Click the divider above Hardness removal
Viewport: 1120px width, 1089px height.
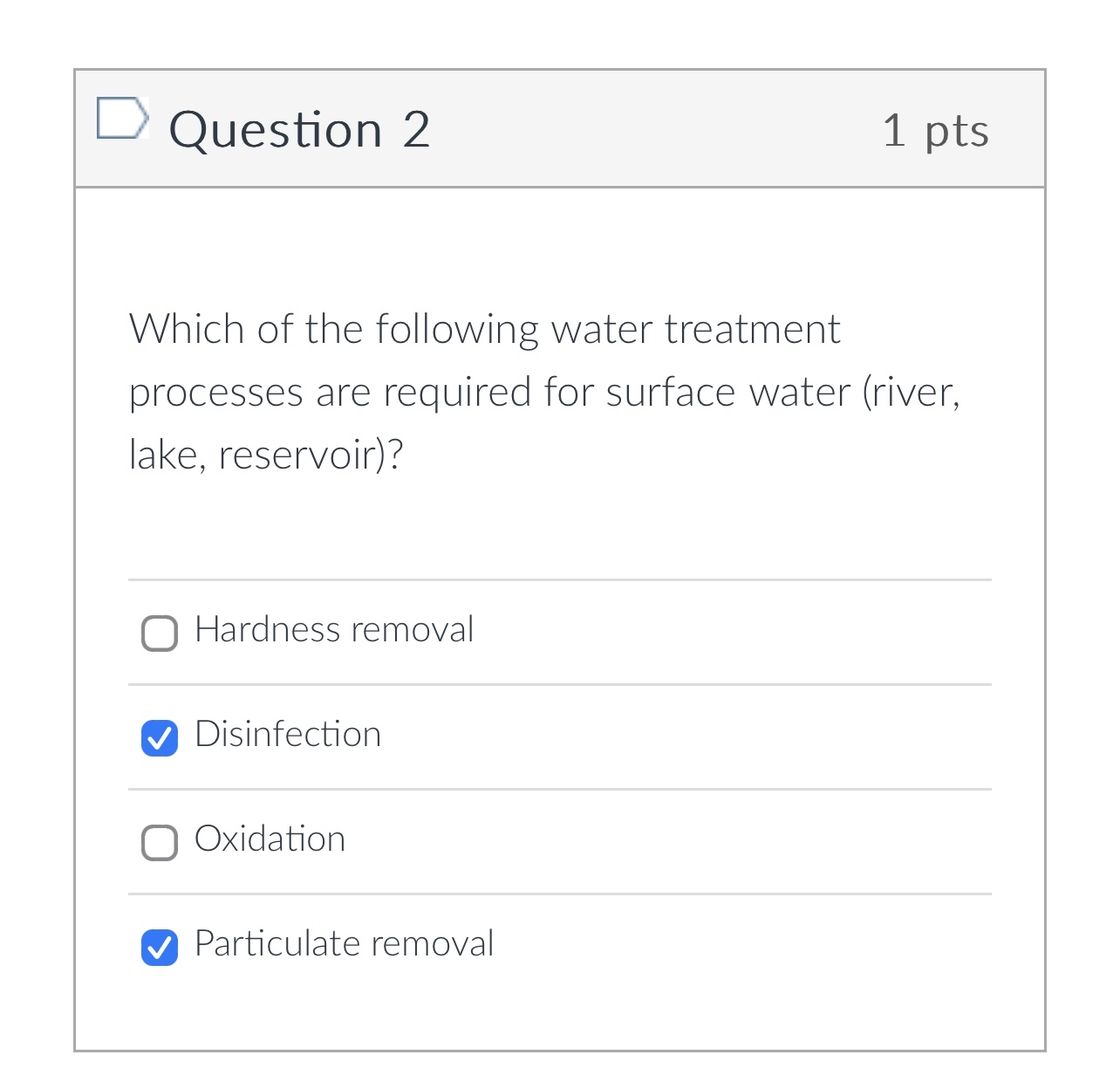(558, 579)
